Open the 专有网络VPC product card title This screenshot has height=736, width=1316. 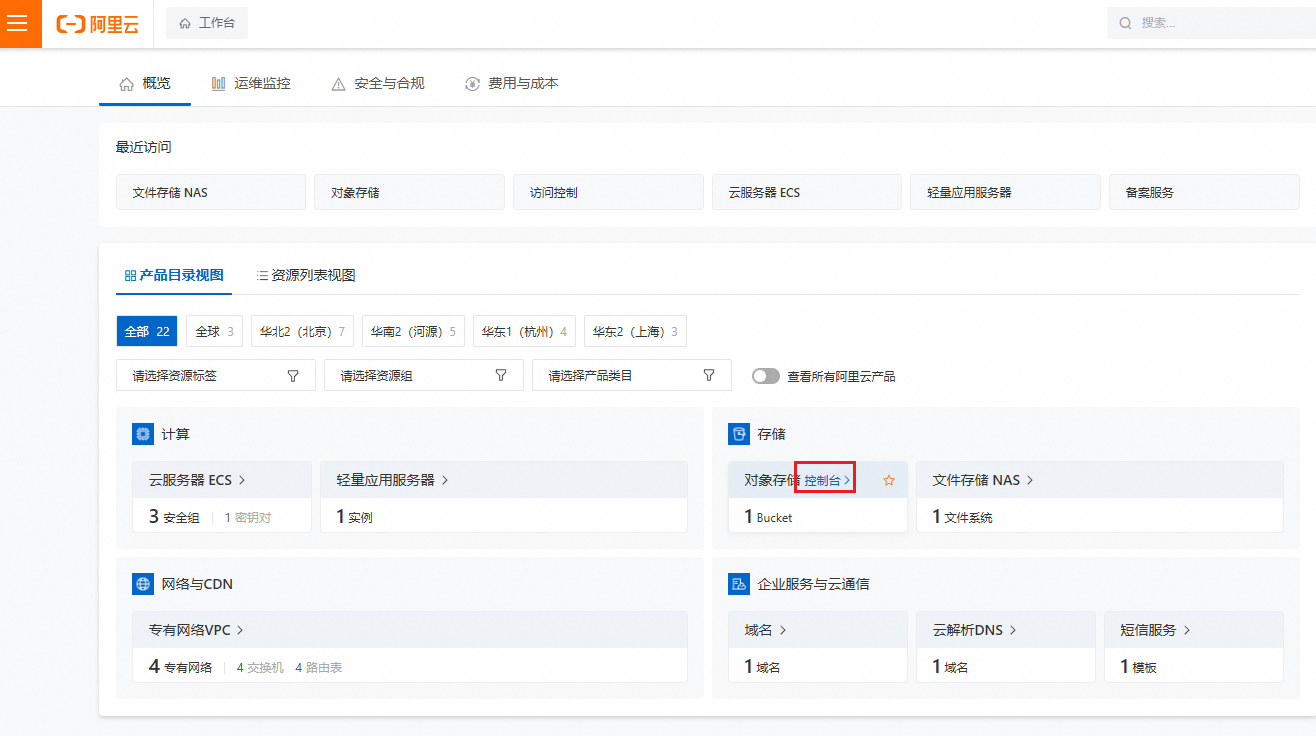click(196, 630)
